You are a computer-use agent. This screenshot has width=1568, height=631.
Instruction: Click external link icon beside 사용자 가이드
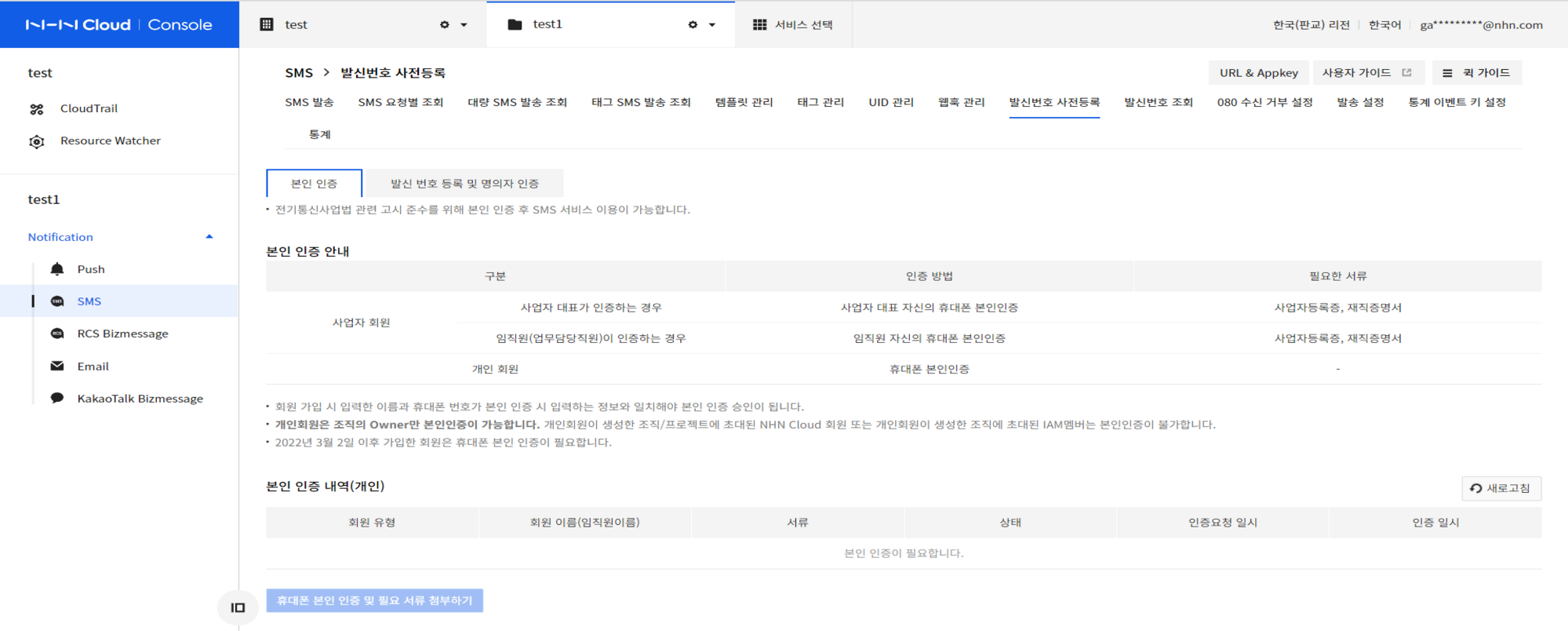coord(1406,72)
